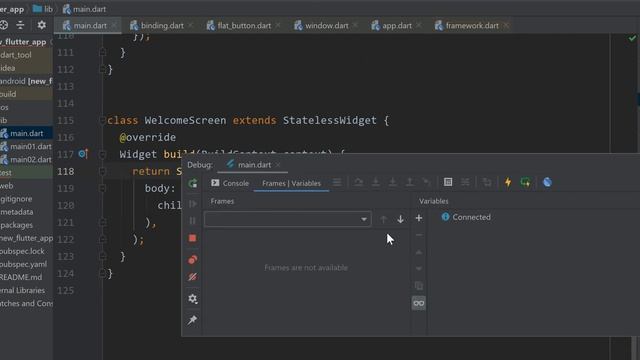This screenshot has height=360, width=640.
Task: Add a new watch with plus icon
Action: pyautogui.click(x=419, y=218)
